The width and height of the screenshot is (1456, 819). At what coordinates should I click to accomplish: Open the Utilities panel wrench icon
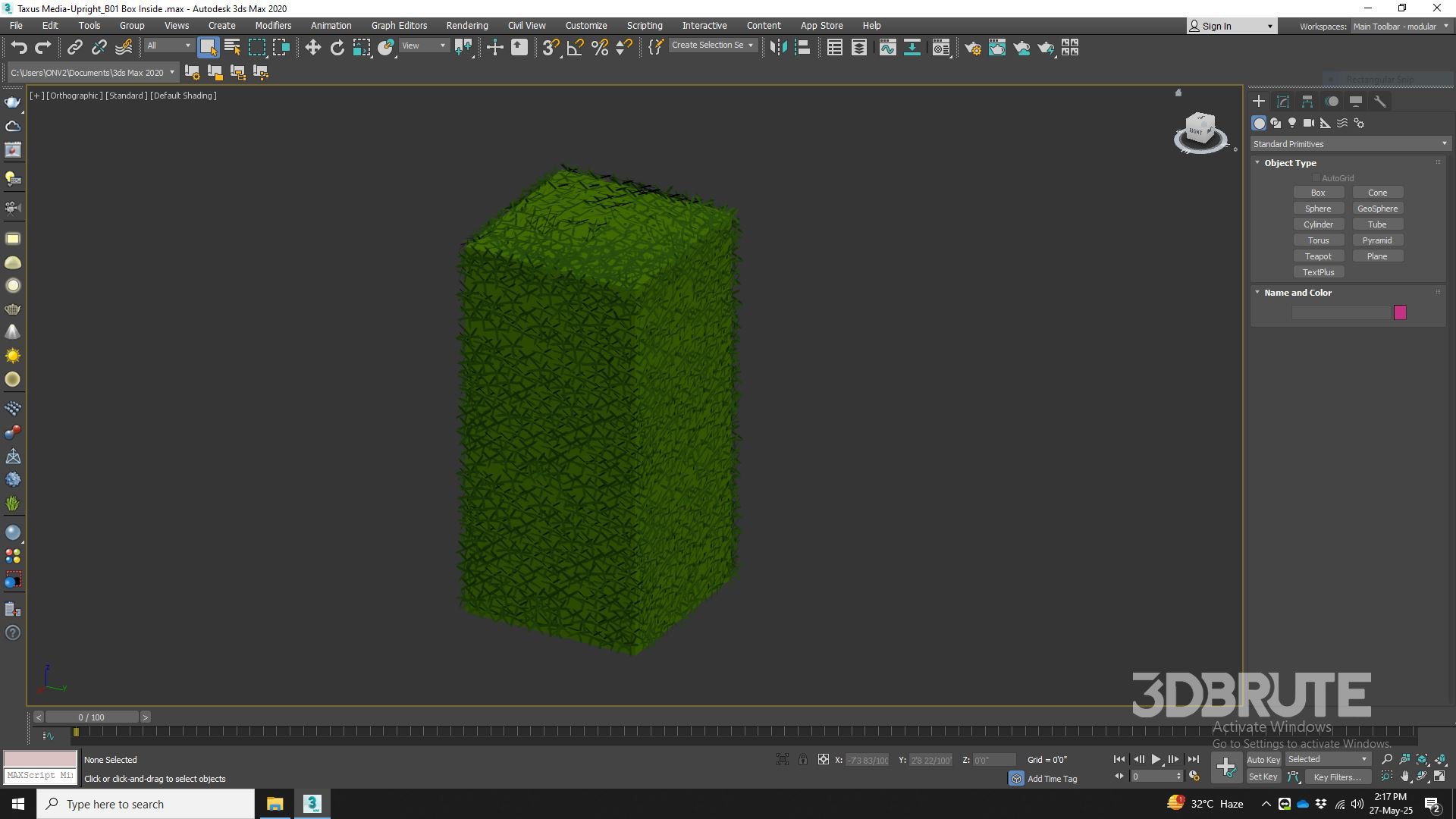click(x=1380, y=102)
